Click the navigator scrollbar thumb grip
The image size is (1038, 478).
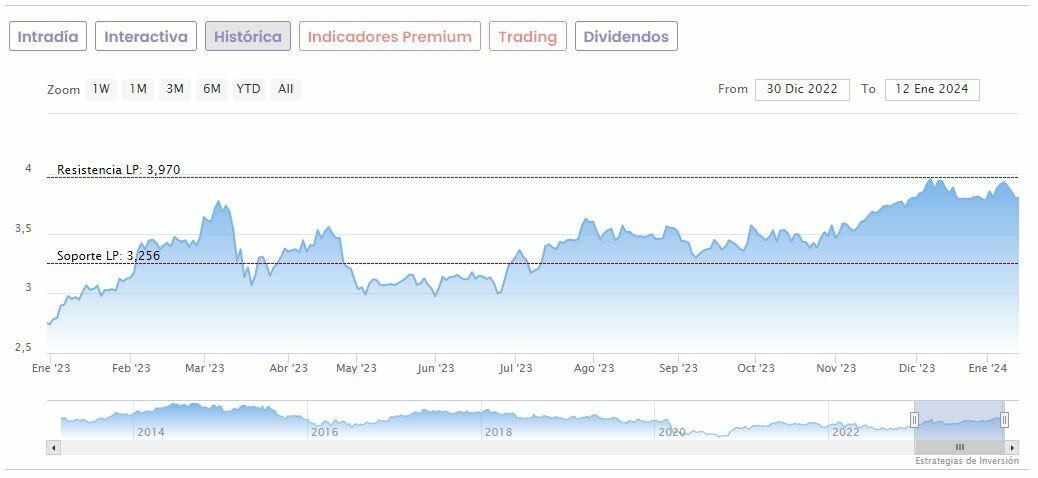[959, 447]
